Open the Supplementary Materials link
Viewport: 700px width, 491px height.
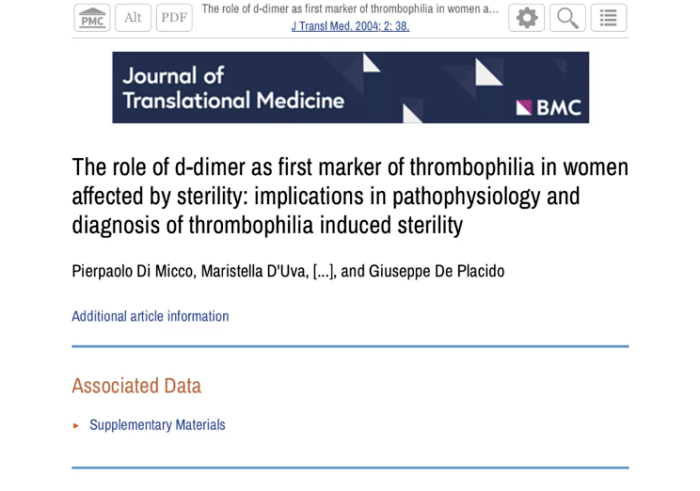(x=157, y=425)
